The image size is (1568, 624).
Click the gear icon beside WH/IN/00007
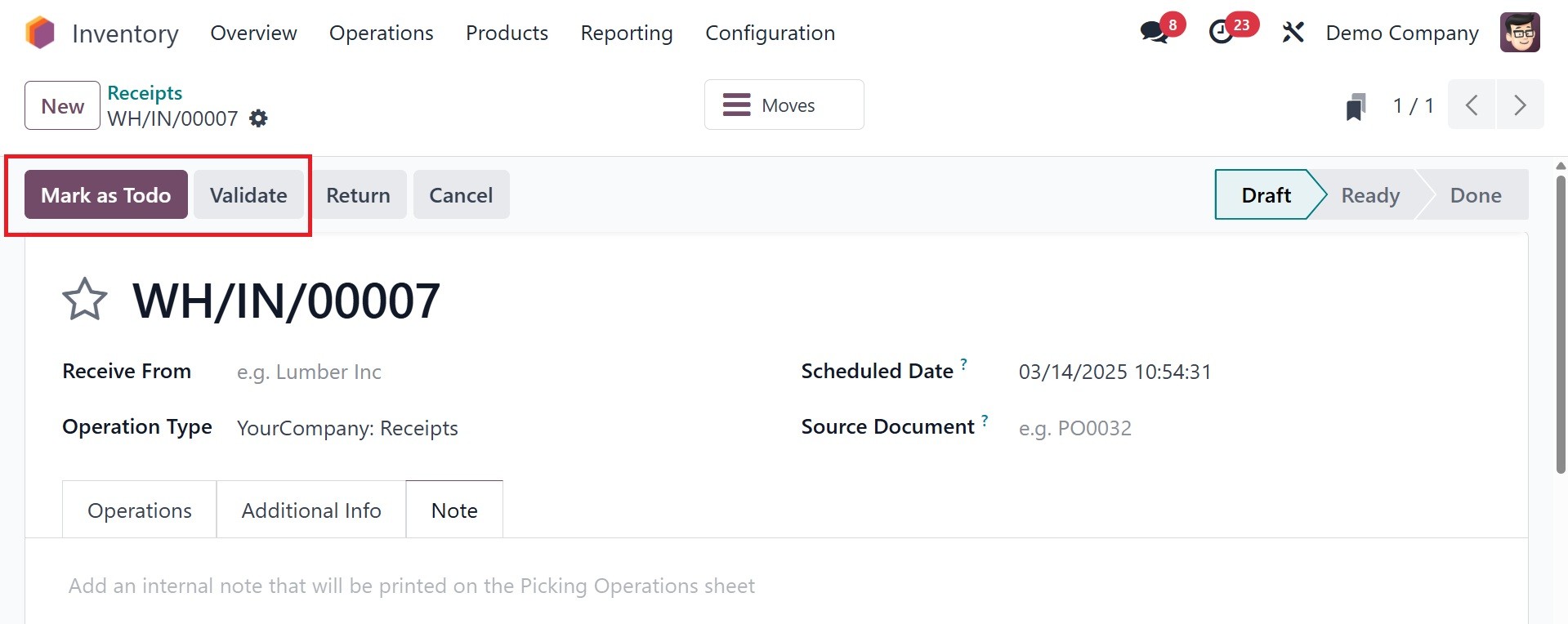tap(258, 118)
